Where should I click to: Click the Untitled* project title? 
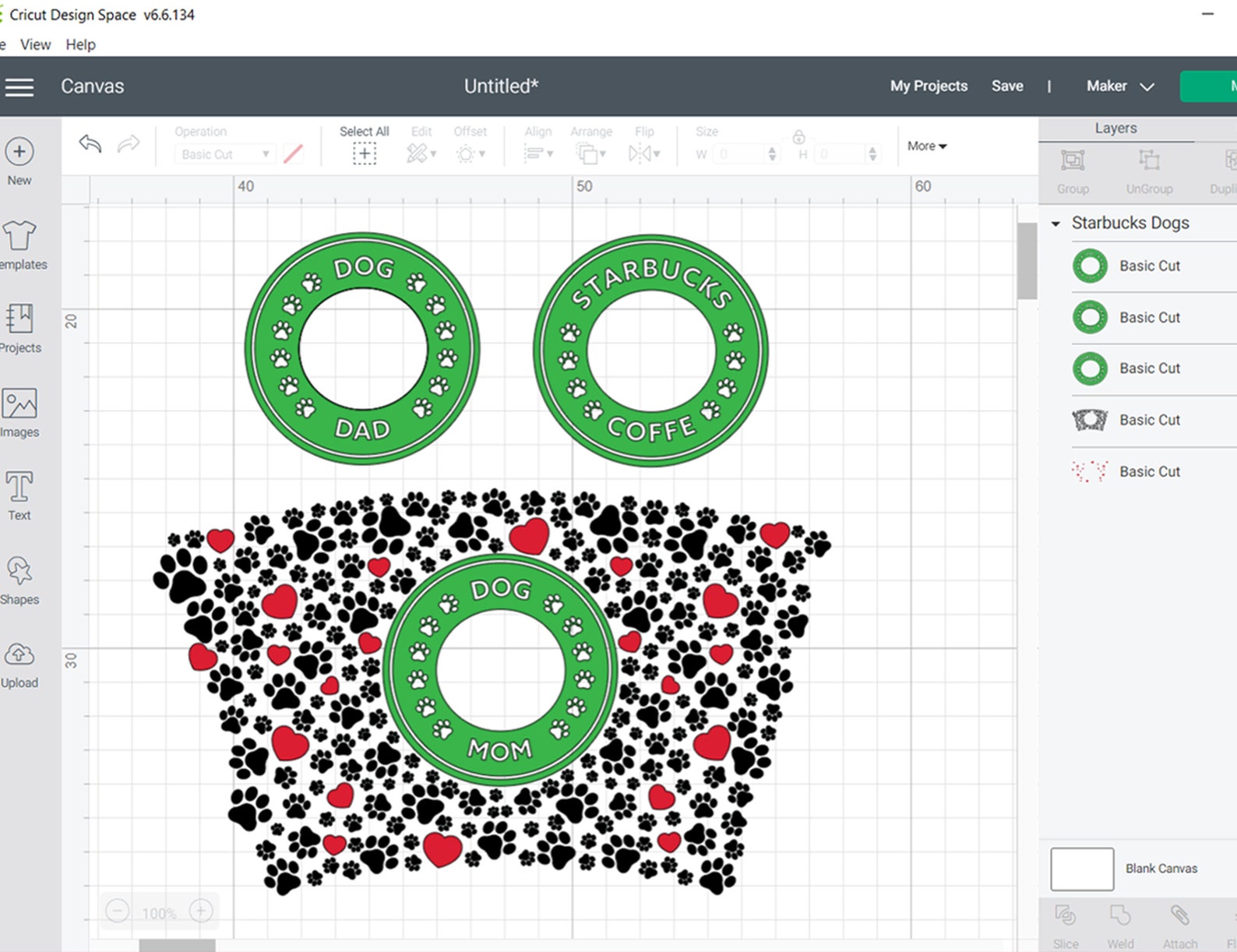pyautogui.click(x=501, y=86)
